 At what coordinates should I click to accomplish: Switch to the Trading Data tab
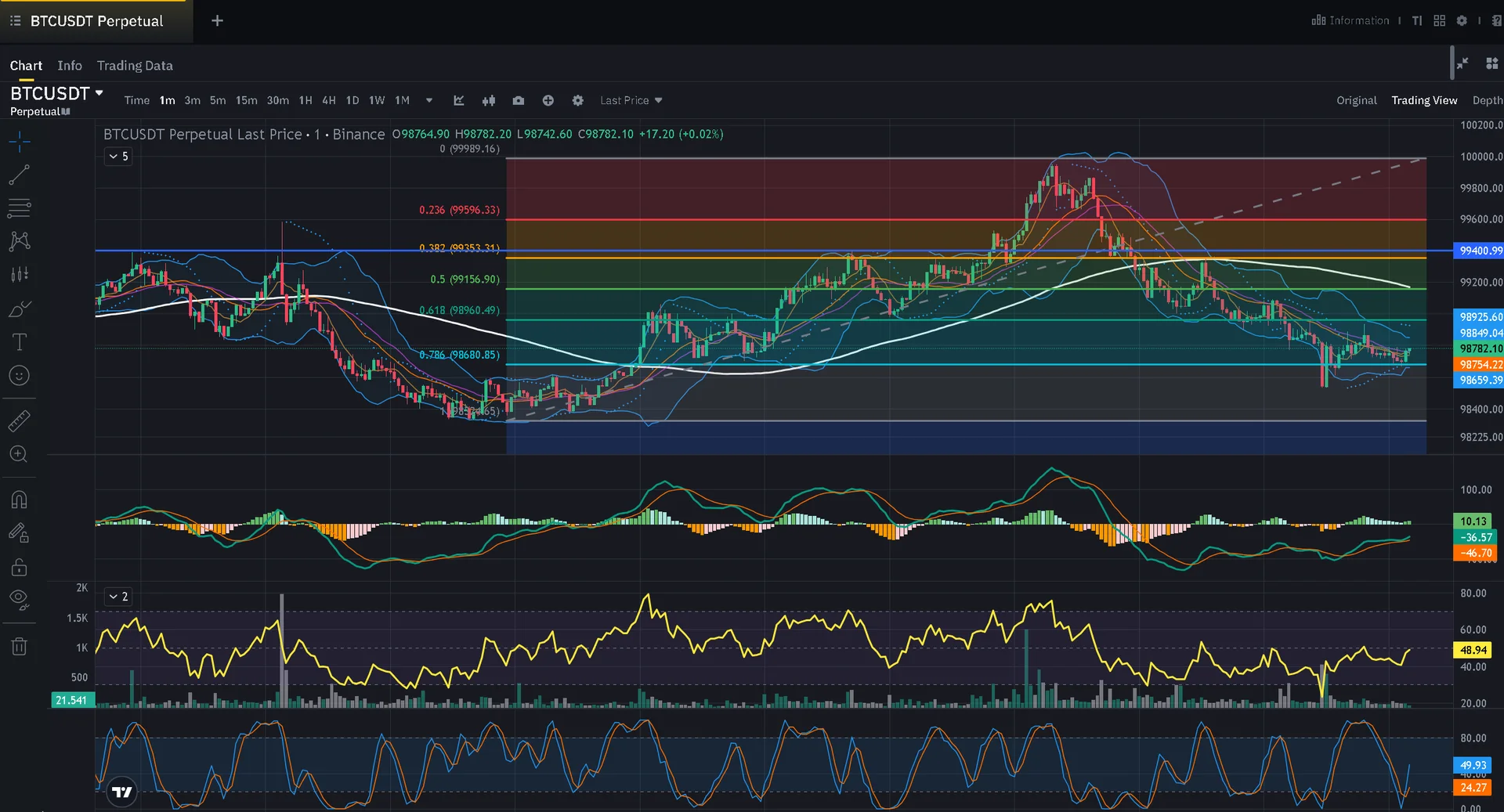point(135,66)
